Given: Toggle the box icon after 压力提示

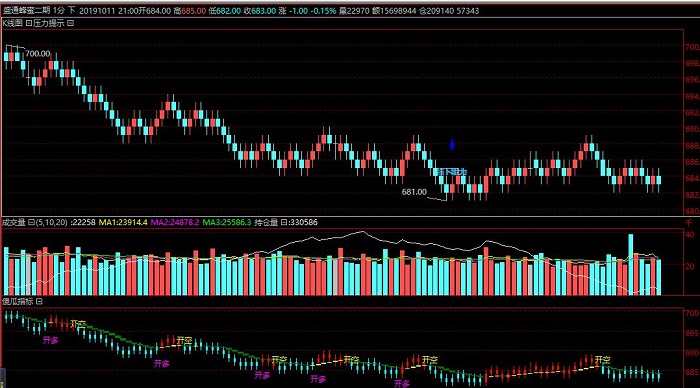Looking at the screenshot, I should (71, 23).
